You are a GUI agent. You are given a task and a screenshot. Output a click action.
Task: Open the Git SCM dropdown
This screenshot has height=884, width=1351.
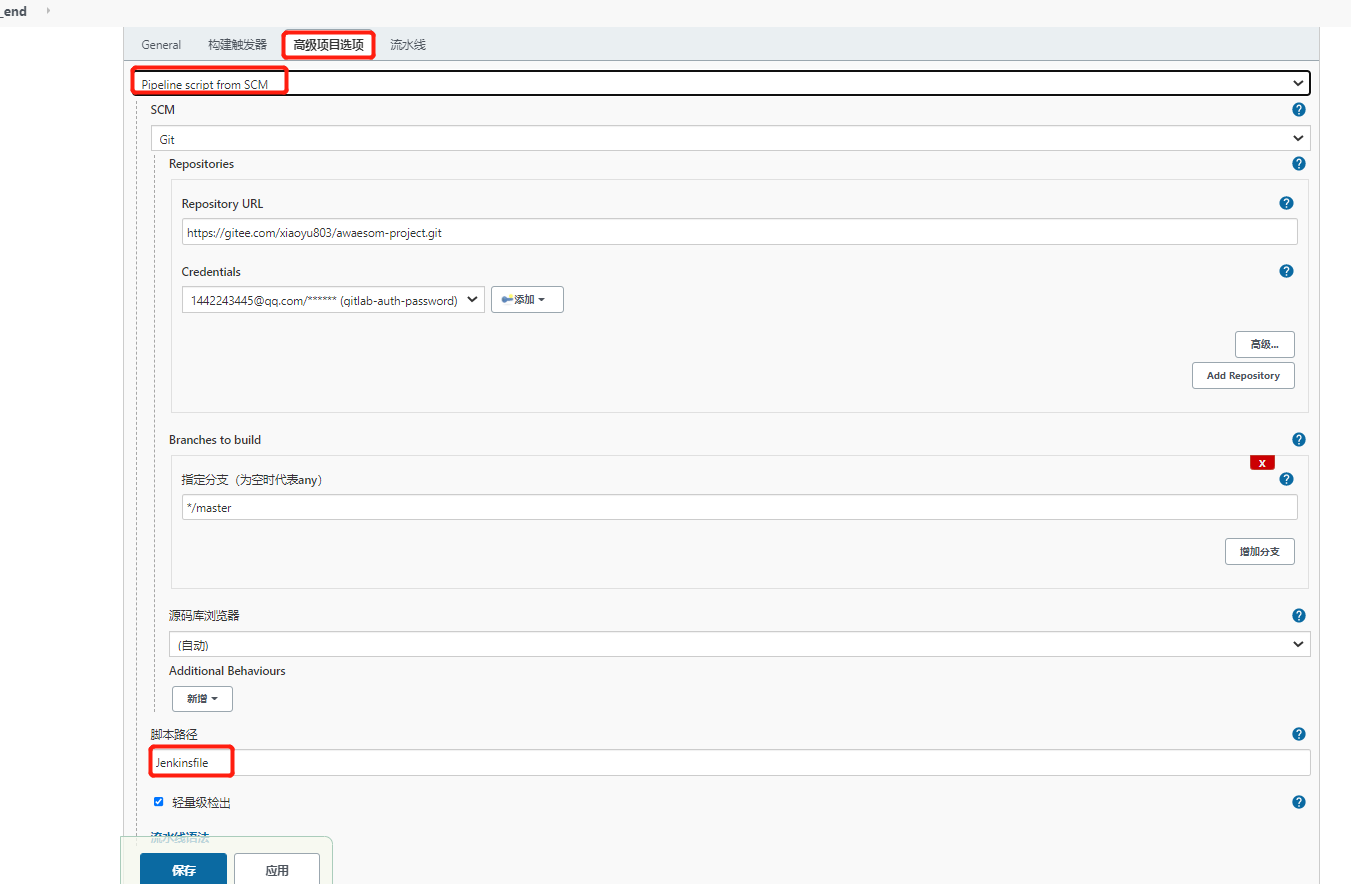tap(730, 139)
